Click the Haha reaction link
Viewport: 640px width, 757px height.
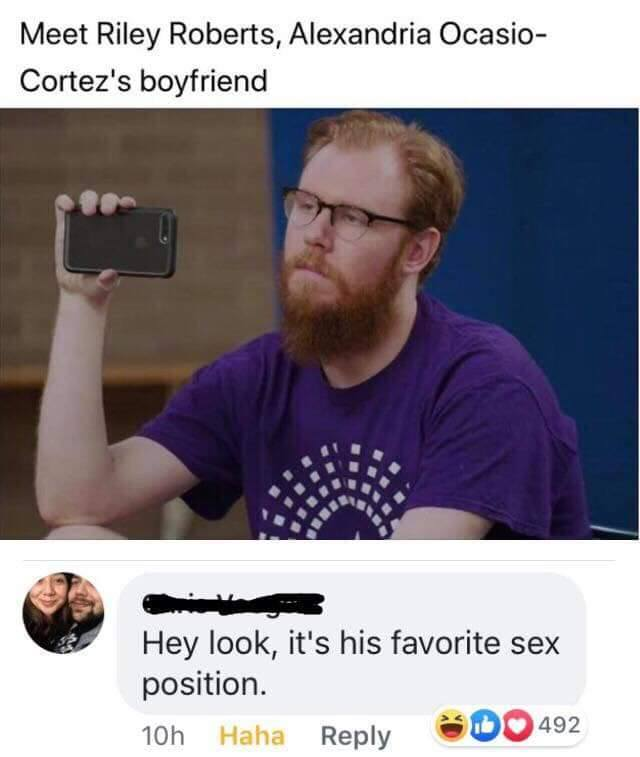pyautogui.click(x=251, y=736)
